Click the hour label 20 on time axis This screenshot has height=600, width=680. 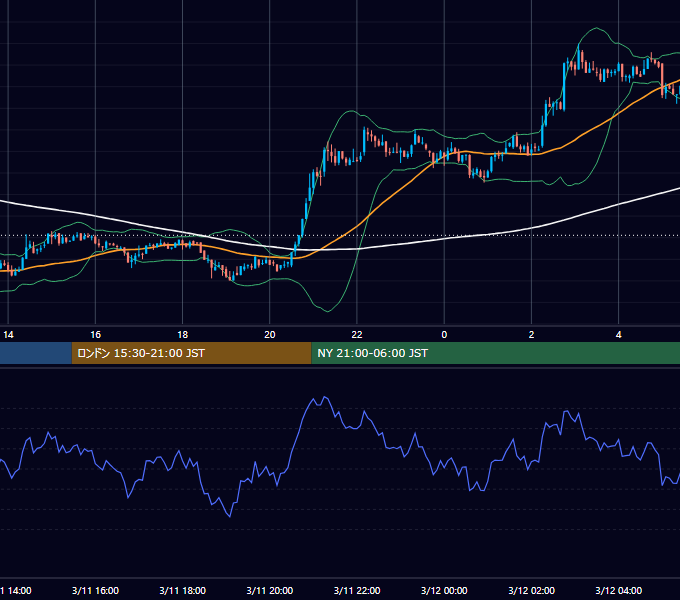pyautogui.click(x=270, y=335)
